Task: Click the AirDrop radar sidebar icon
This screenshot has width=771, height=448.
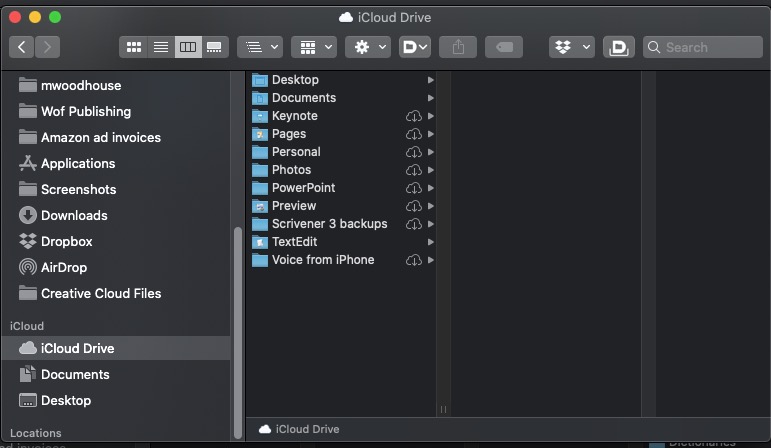Action: coord(28,267)
